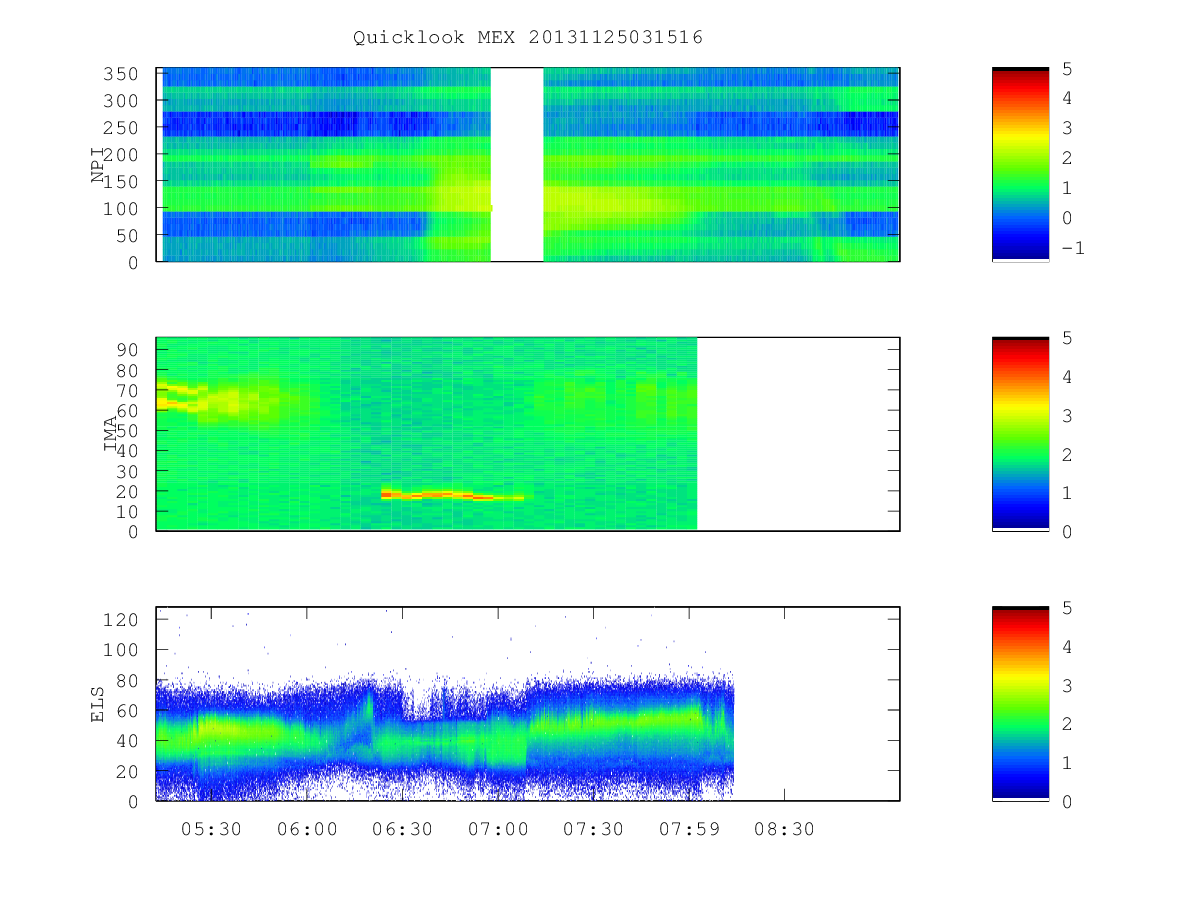Click the IMA panel color scale bar
Image resolution: width=1200 pixels, height=900 pixels.
[x=1020, y=433]
